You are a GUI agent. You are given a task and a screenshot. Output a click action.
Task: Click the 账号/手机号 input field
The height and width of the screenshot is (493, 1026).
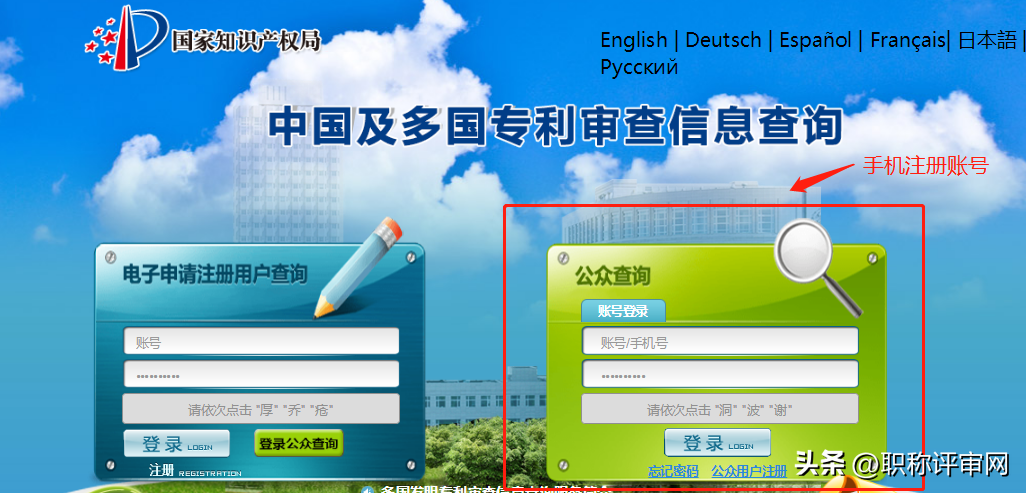pos(719,342)
